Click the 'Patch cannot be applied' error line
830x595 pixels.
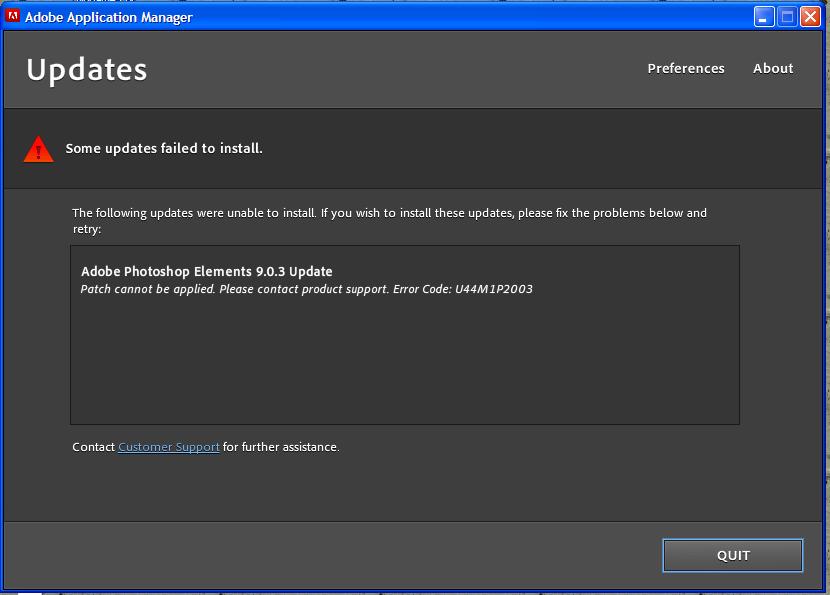(x=306, y=289)
